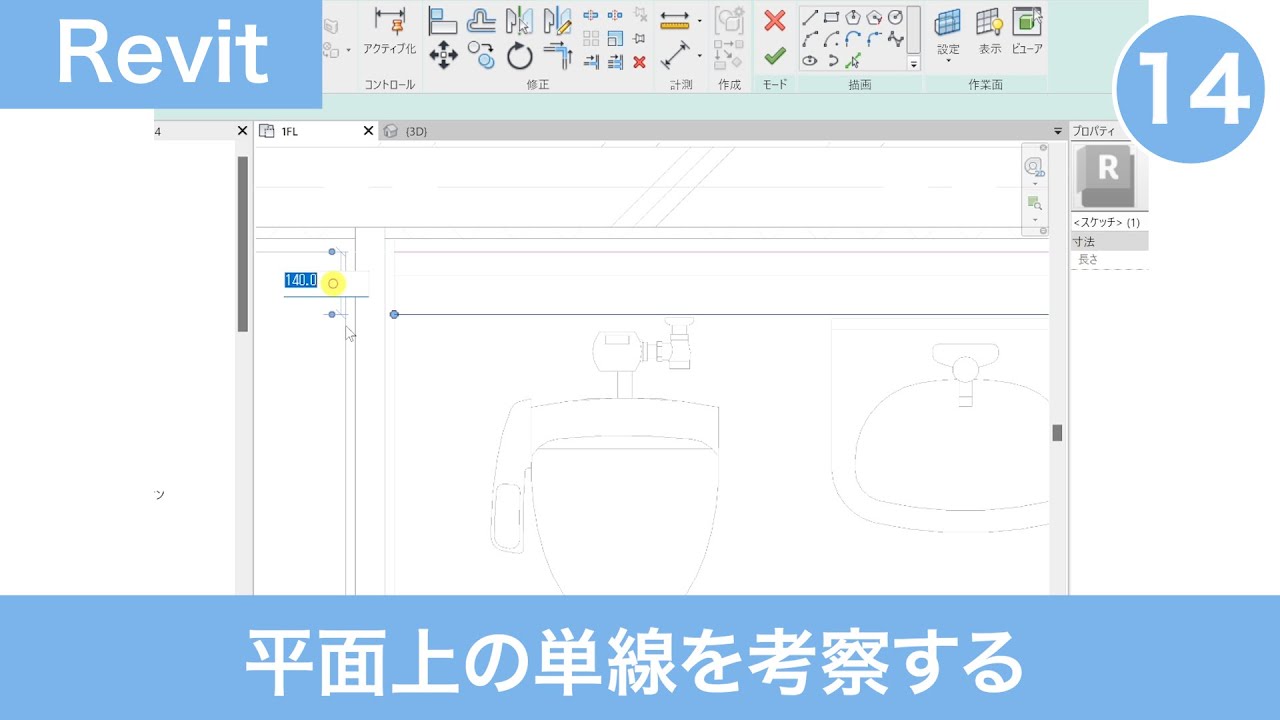Viewport: 1280px width, 720px height.
Task: Select the Ellipse draw tool
Action: point(810,61)
